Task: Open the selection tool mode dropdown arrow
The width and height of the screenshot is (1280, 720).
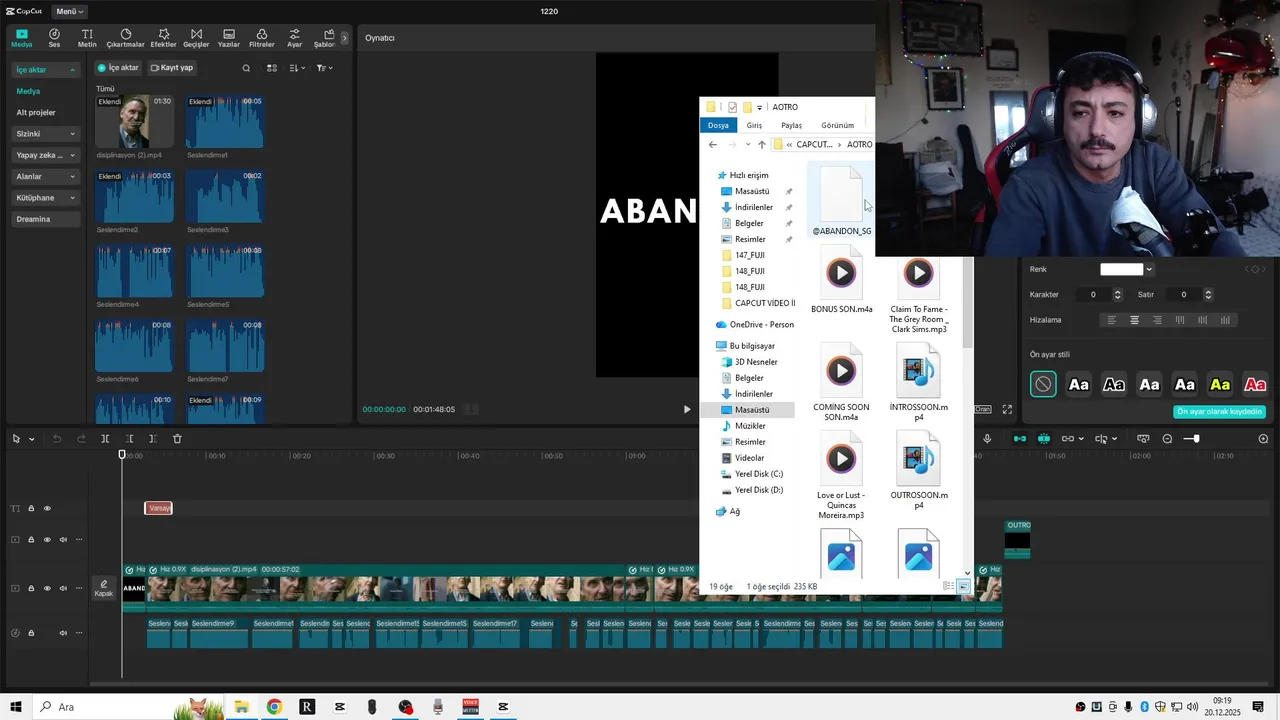Action: click(x=31, y=439)
